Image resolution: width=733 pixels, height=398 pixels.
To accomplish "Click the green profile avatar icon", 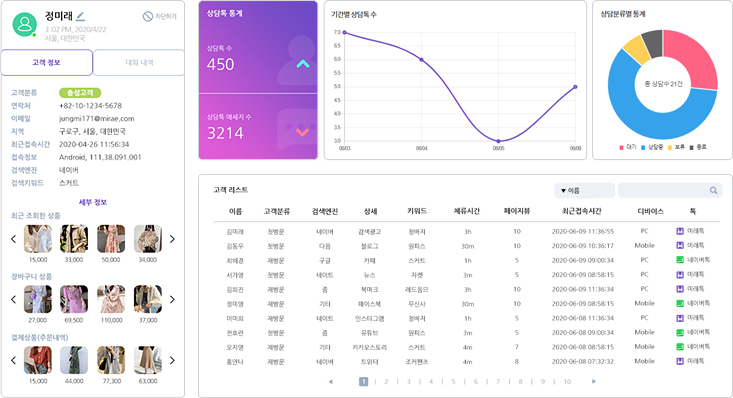I will pos(24,24).
